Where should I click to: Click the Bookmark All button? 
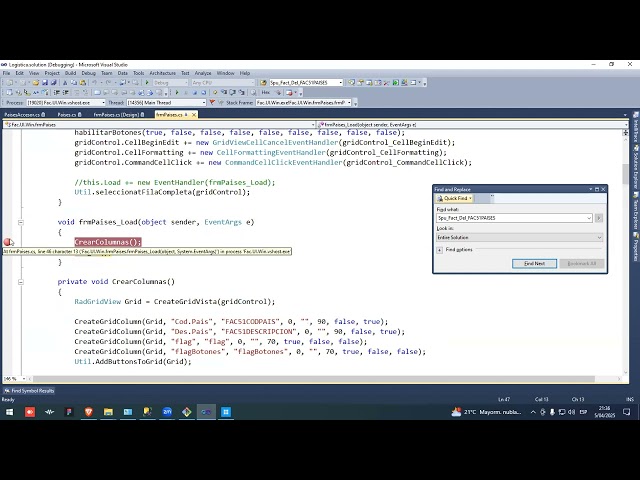click(582, 263)
